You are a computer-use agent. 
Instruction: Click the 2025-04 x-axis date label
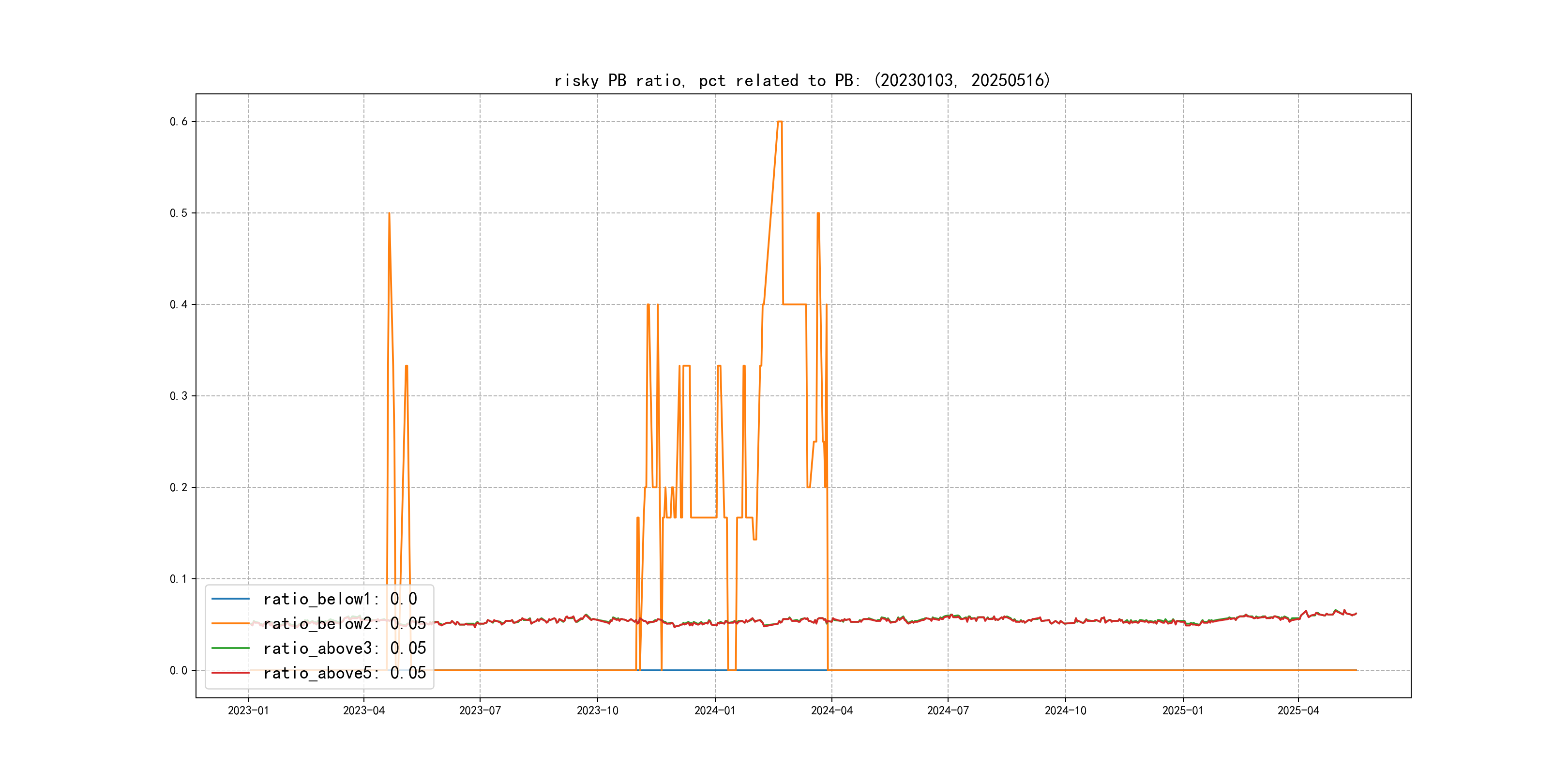pyautogui.click(x=1298, y=711)
